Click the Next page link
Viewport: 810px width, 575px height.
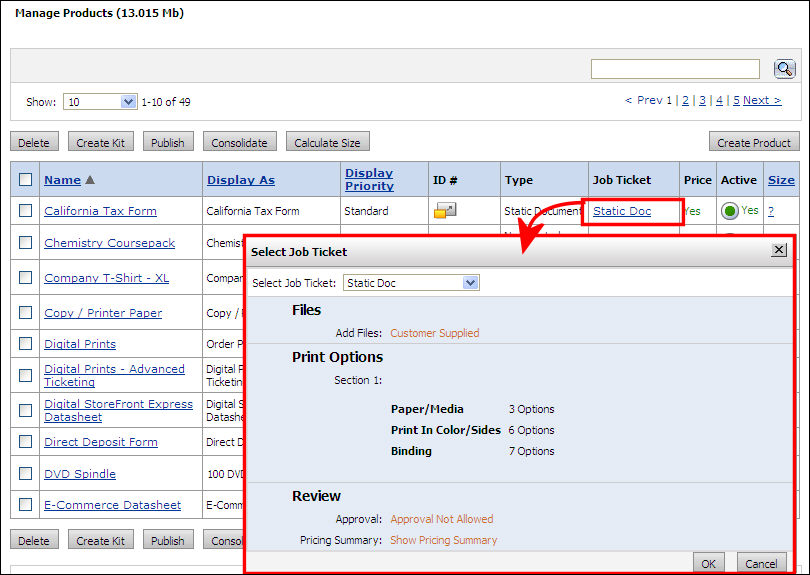pos(762,100)
